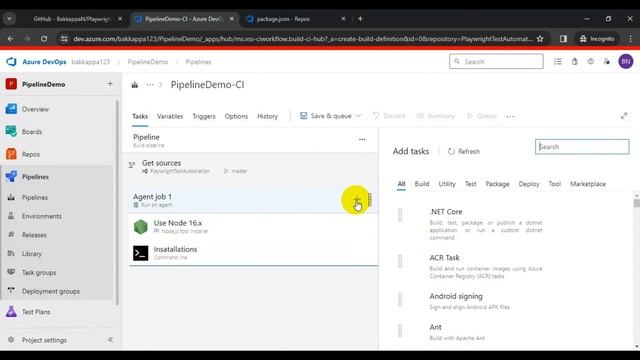Switch to the Triggers tab
This screenshot has width=640, height=360.
204,116
